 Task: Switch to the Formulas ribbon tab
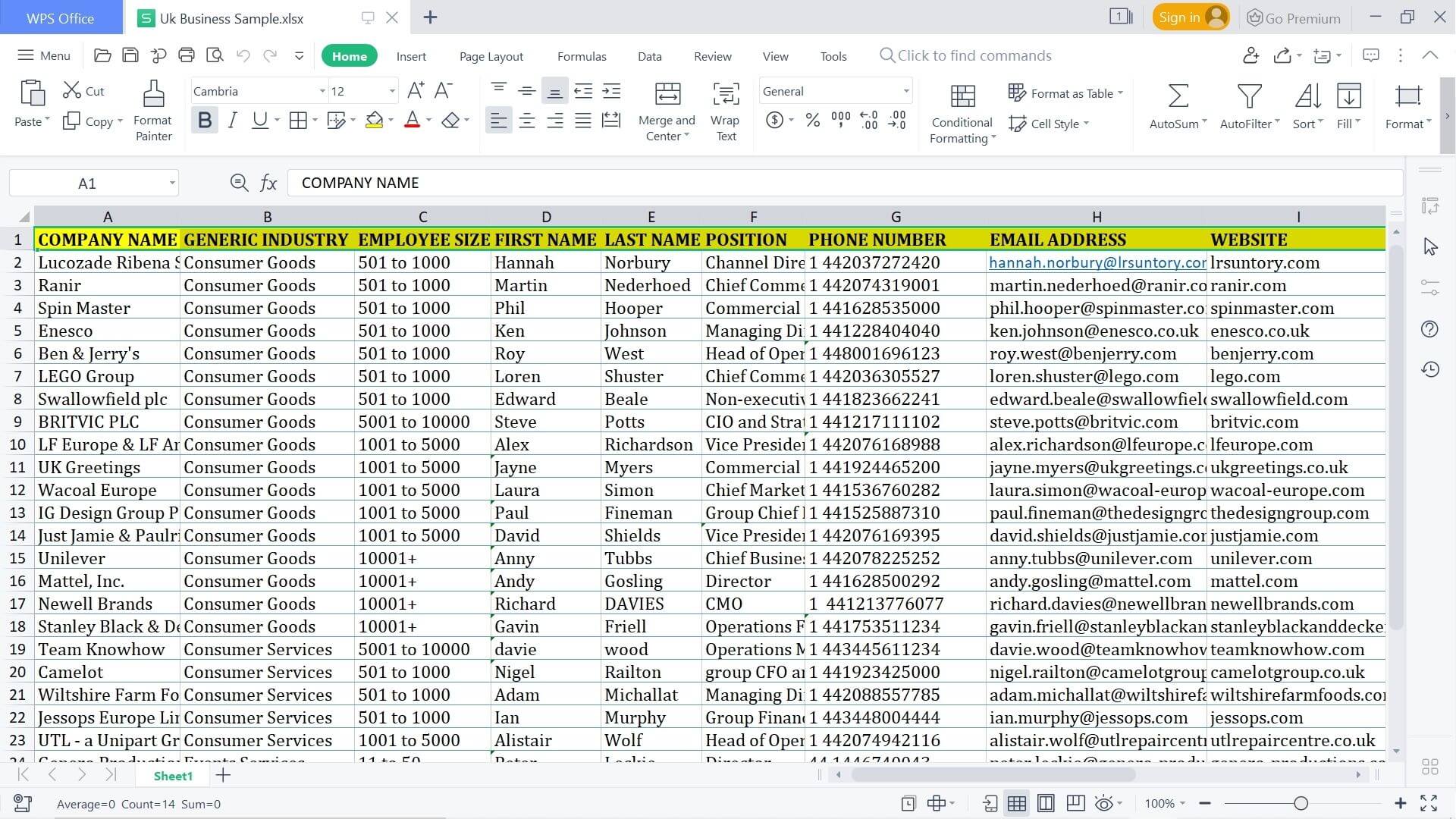(582, 56)
